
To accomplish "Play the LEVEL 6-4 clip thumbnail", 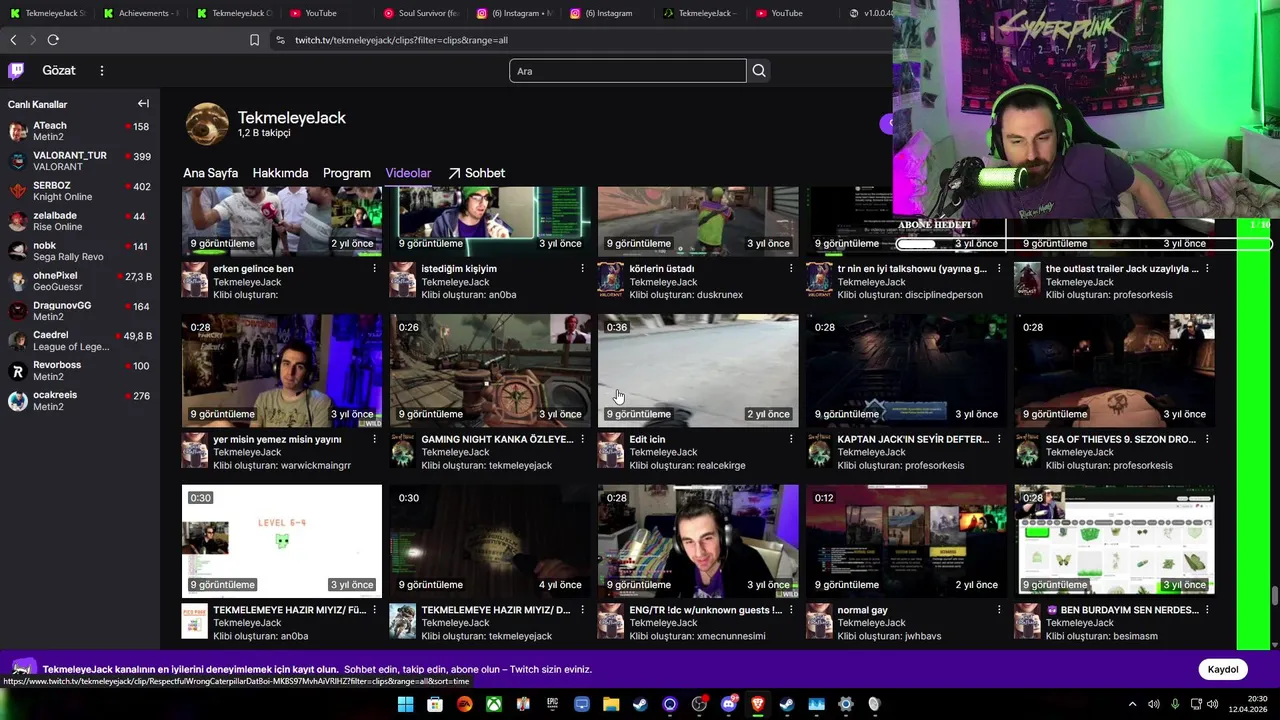I will pyautogui.click(x=282, y=541).
